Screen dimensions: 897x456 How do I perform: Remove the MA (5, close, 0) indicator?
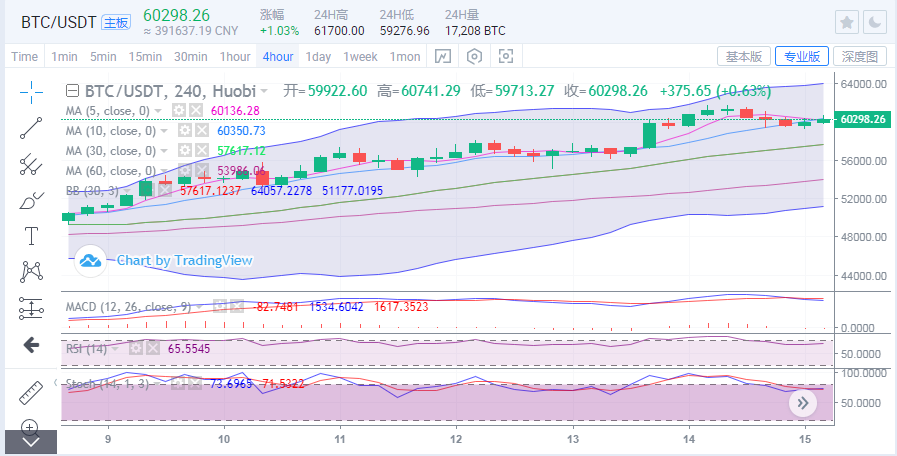[196, 110]
